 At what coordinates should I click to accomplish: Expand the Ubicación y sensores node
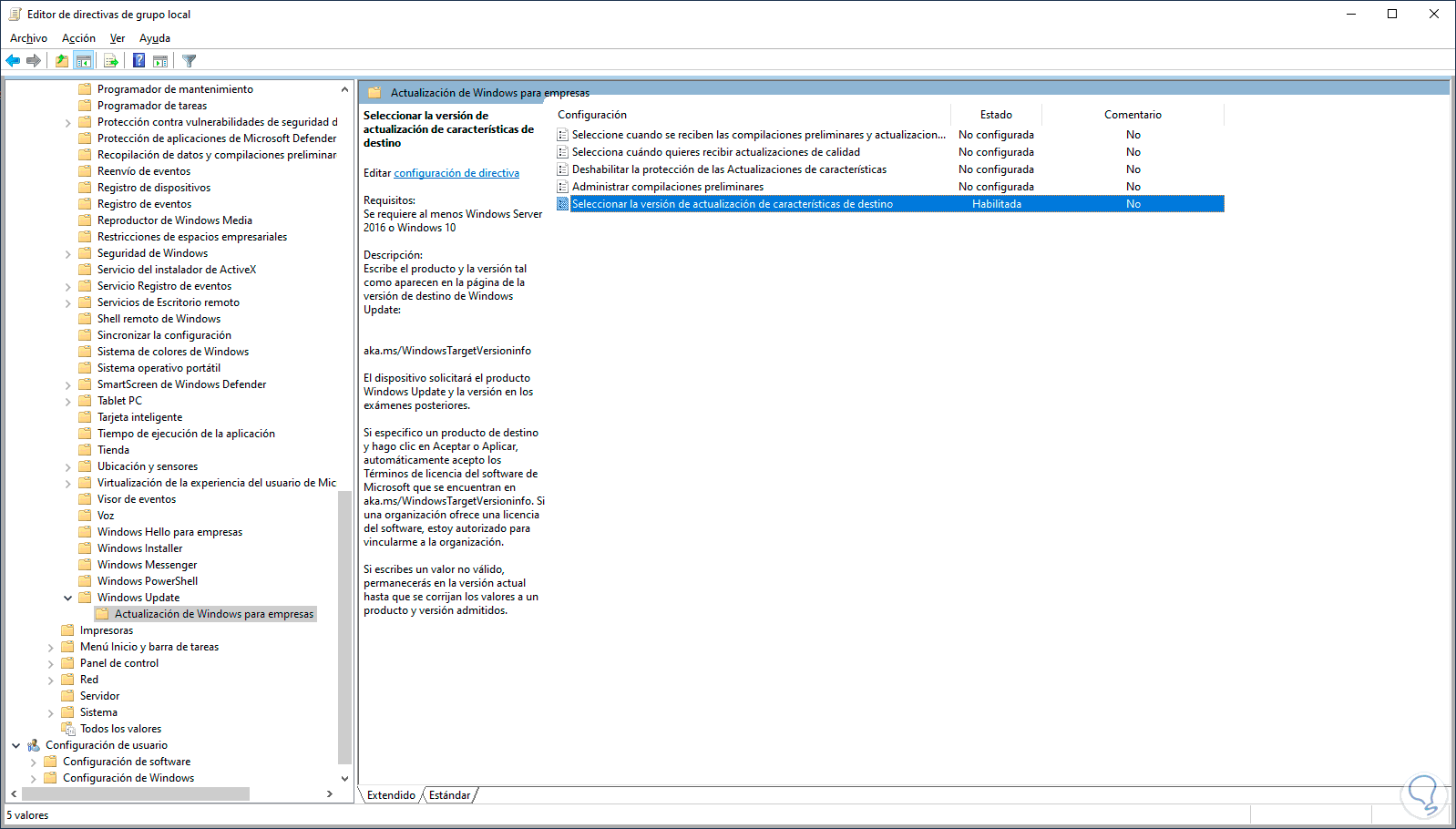click(67, 467)
